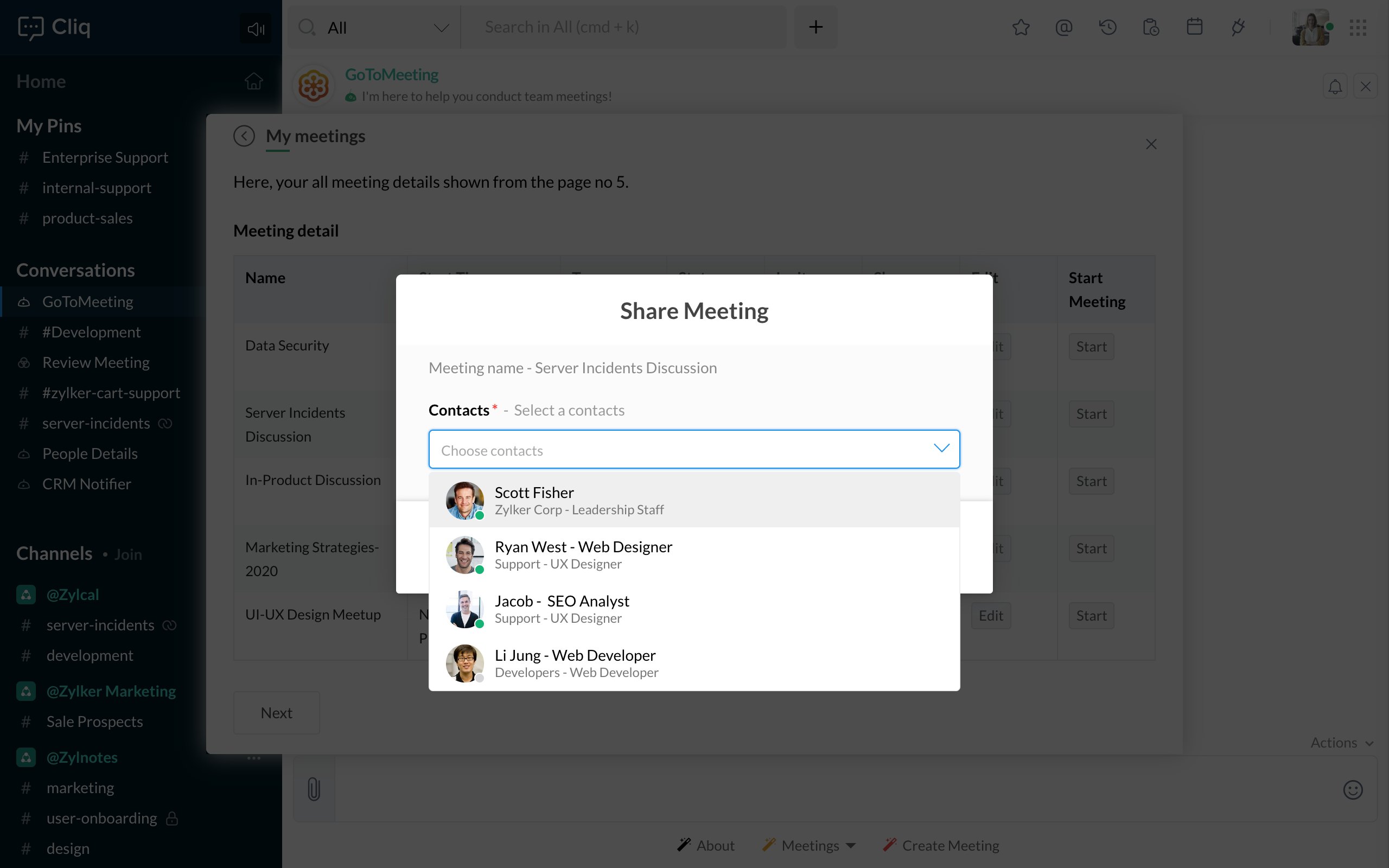1389x868 pixels.
Task: Click Start for In-Product Discussion
Action: click(x=1091, y=481)
